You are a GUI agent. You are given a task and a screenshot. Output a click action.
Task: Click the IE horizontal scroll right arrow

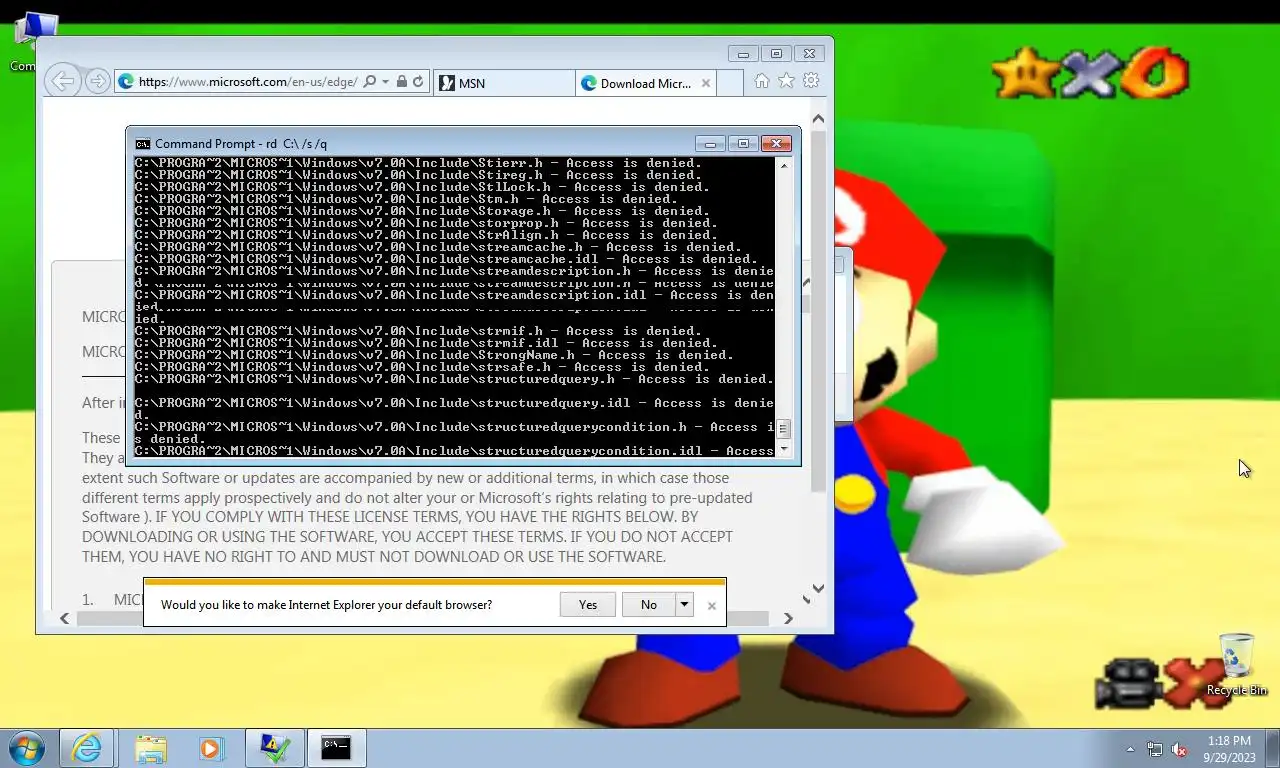coord(788,618)
